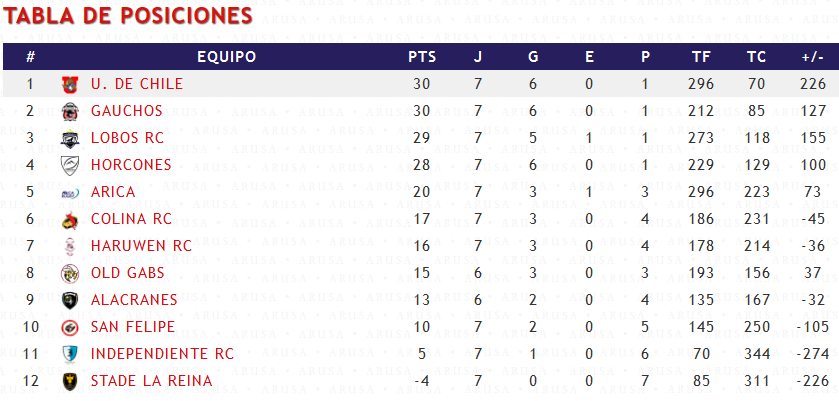Screen dimensions: 839x401
Task: Click the PTS column header
Action: click(x=422, y=57)
